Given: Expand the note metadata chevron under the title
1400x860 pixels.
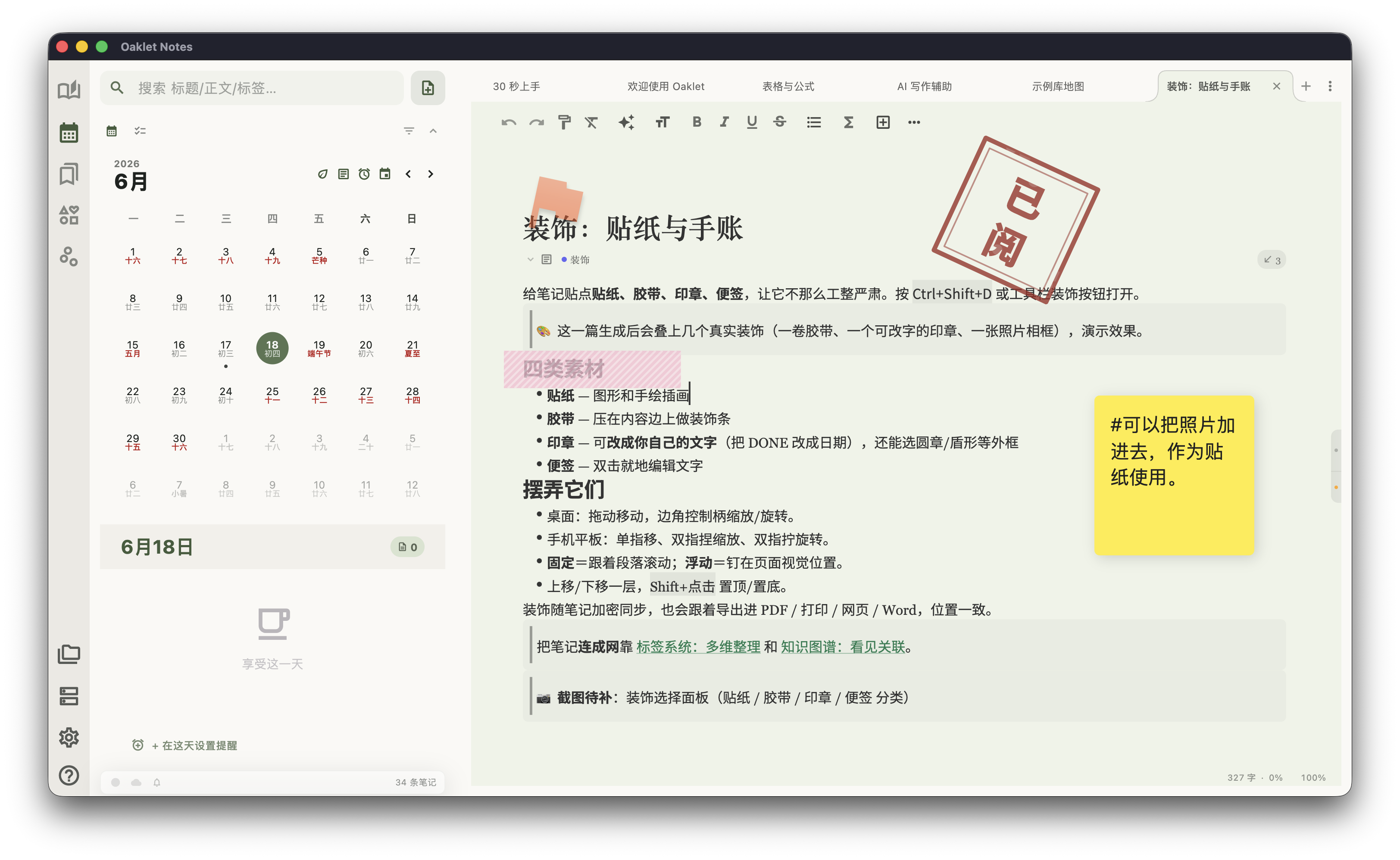Looking at the screenshot, I should tap(530, 259).
